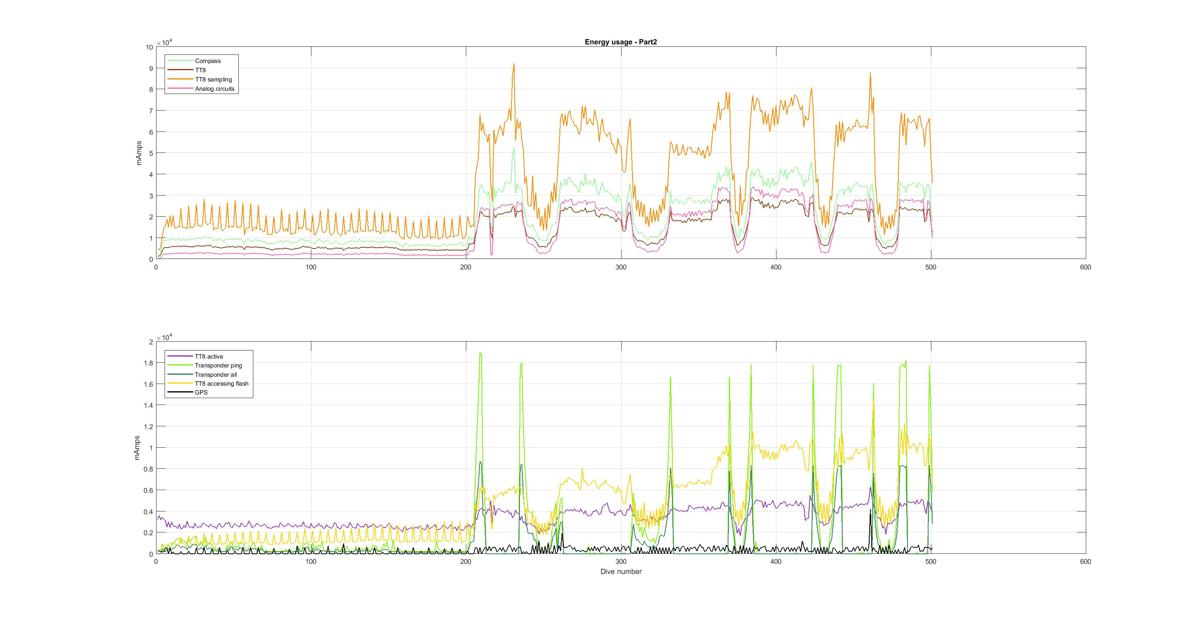
Task: Select the 'Compass' legend entry
Action: tap(195, 60)
